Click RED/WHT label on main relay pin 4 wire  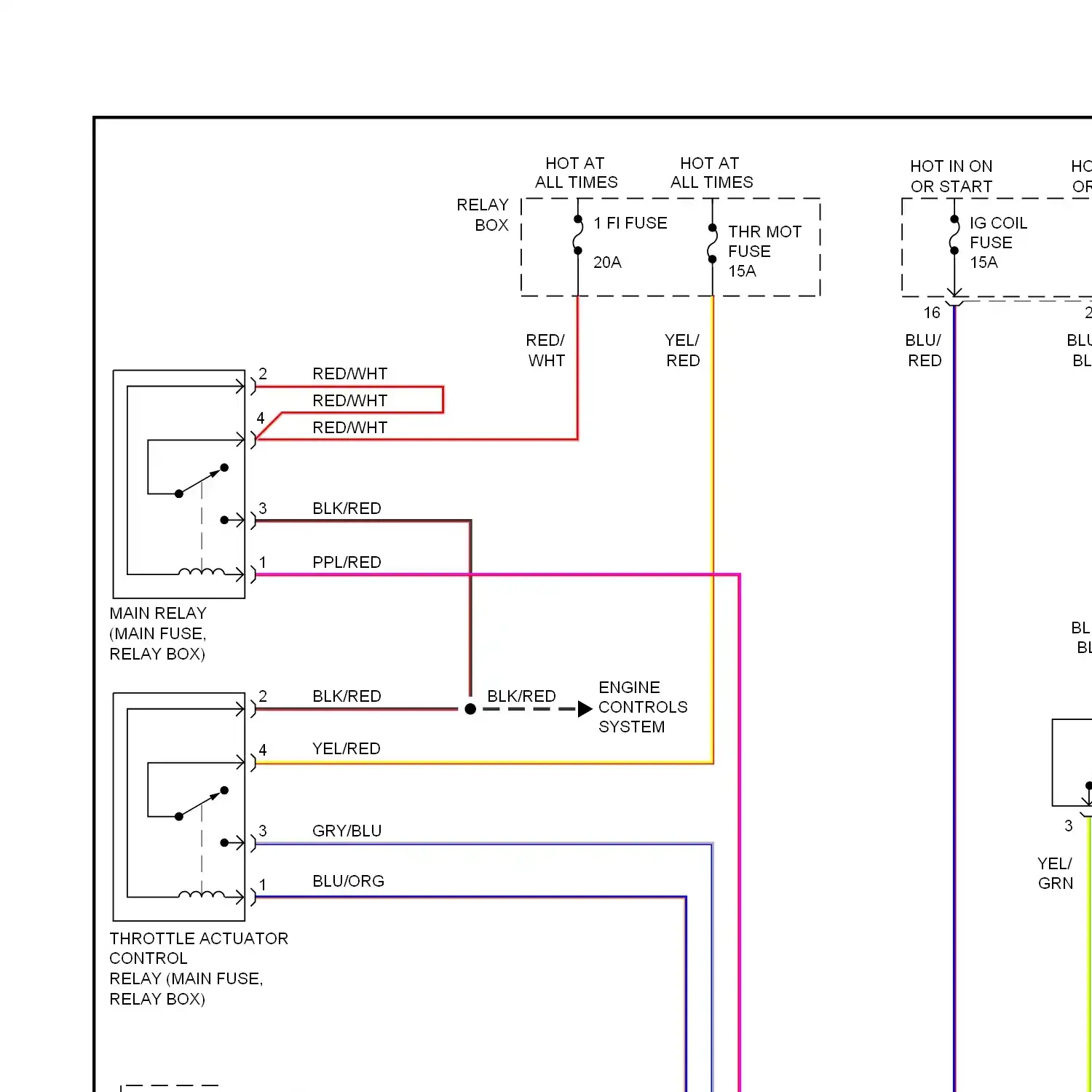coord(349,427)
